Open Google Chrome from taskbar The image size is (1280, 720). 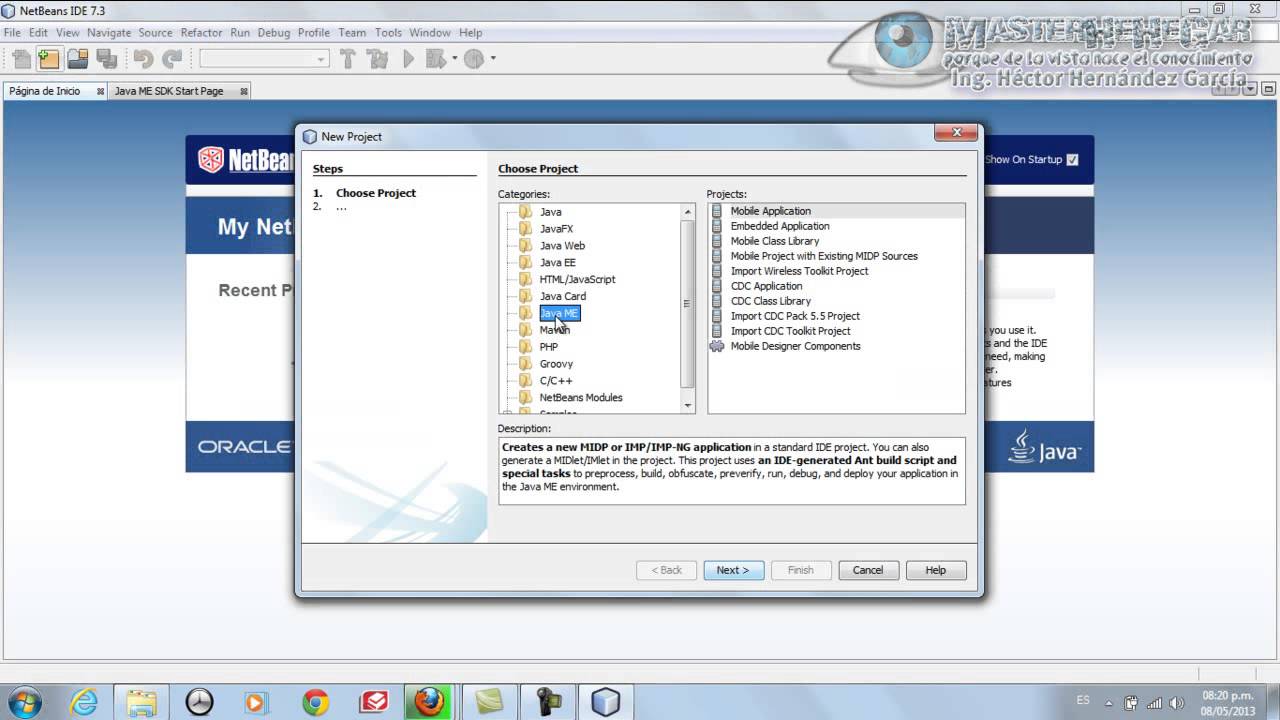pos(316,702)
